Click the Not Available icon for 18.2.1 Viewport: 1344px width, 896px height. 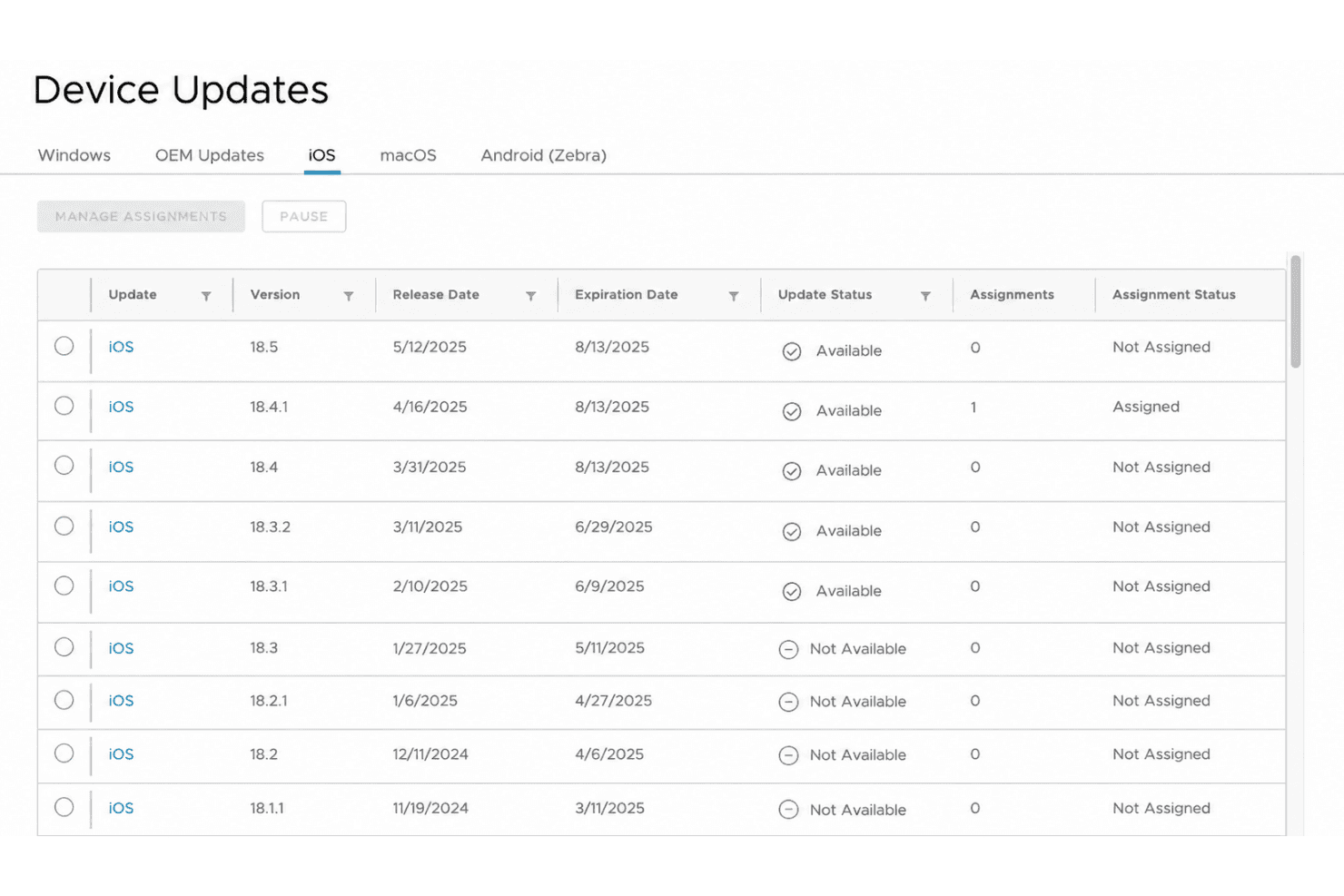tap(788, 702)
